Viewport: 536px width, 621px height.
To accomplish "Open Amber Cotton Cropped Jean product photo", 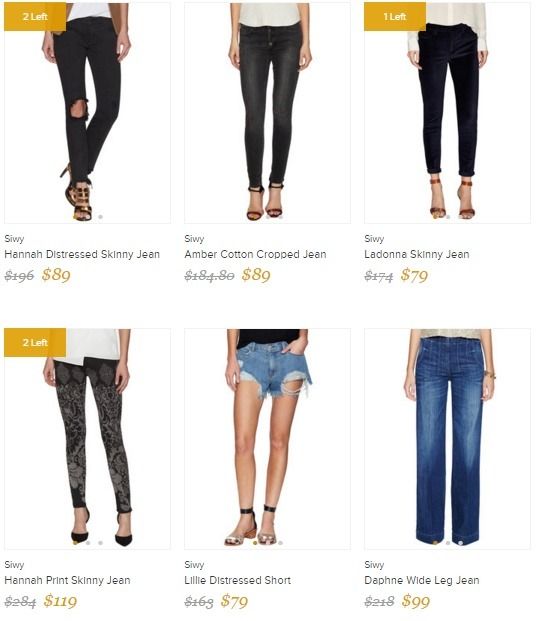I will click(267, 113).
